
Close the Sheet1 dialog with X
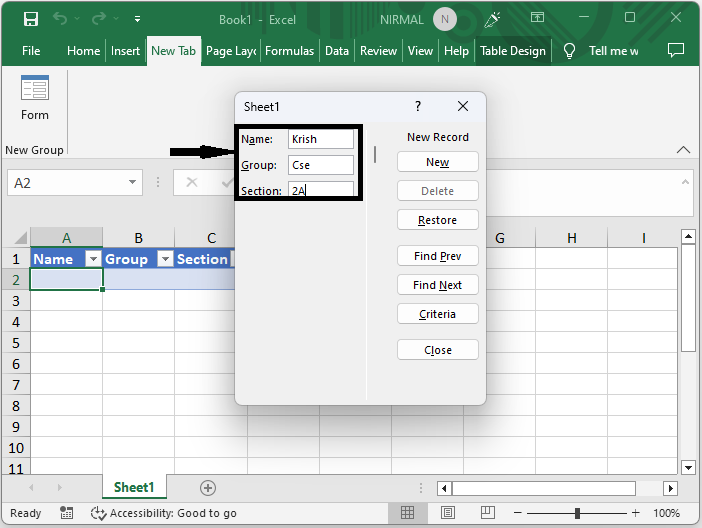tap(463, 106)
